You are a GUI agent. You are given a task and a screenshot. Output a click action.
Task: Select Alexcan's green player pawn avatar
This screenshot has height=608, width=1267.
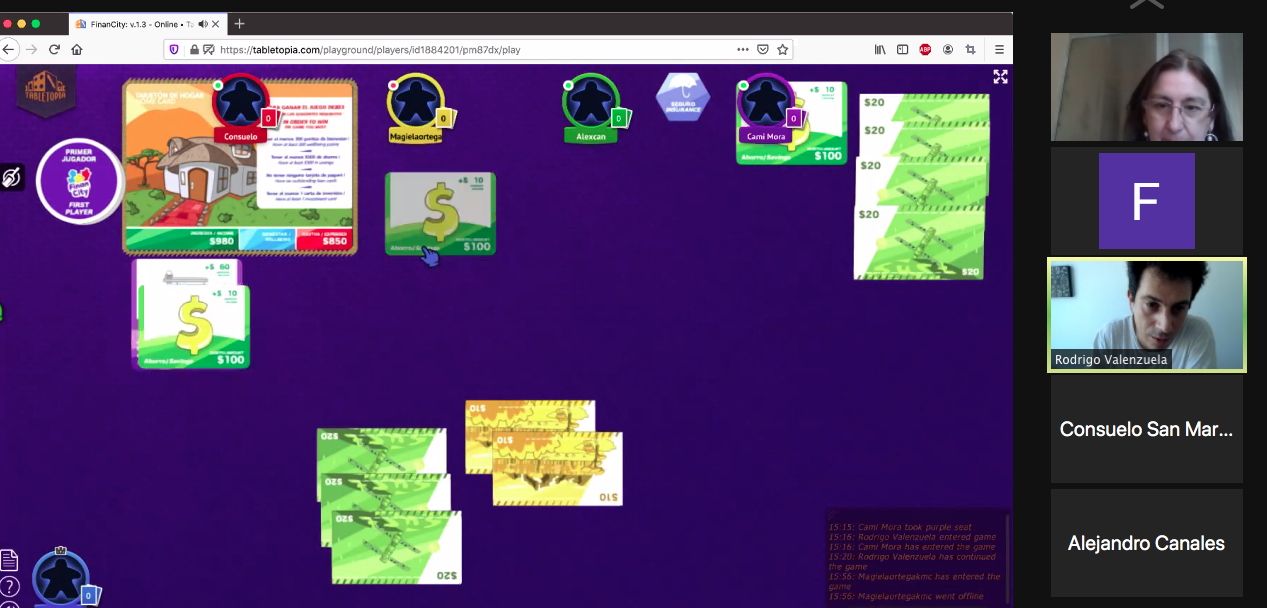pyautogui.click(x=590, y=100)
